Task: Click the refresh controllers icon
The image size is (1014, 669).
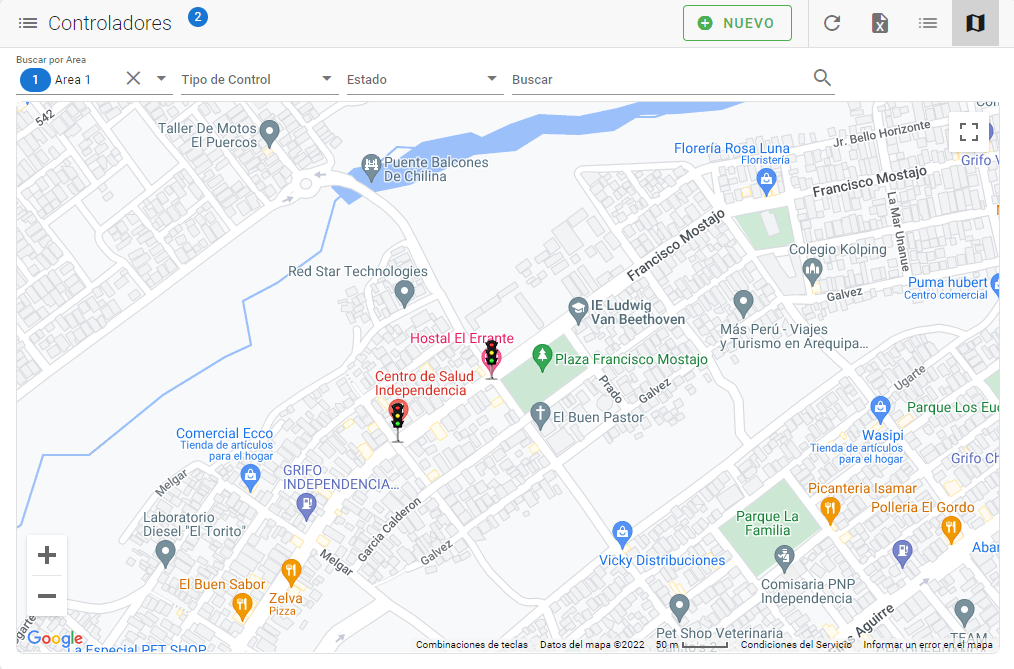Action: click(x=832, y=23)
